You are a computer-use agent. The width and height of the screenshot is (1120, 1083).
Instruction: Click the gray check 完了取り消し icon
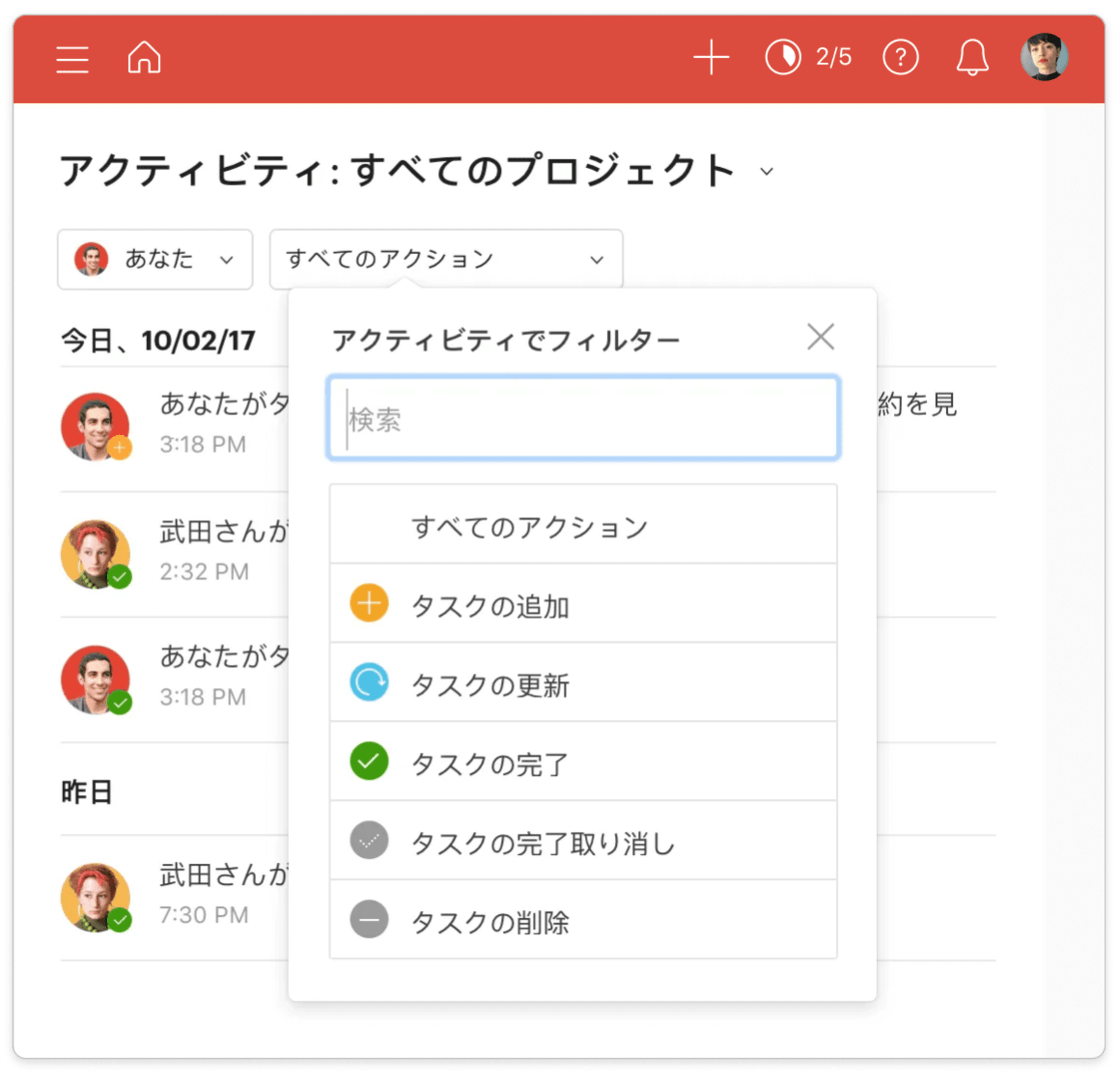click(x=369, y=841)
